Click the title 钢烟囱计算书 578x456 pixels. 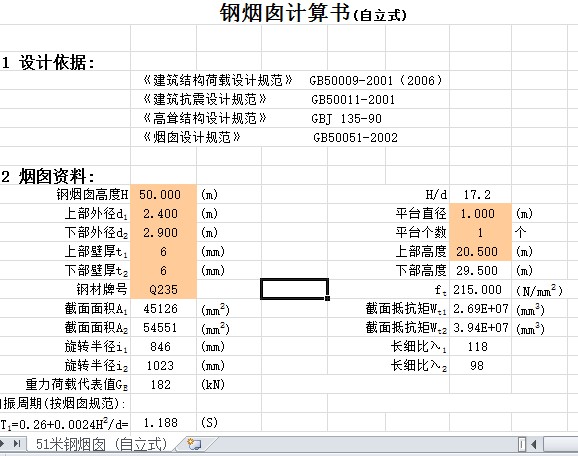285,13
